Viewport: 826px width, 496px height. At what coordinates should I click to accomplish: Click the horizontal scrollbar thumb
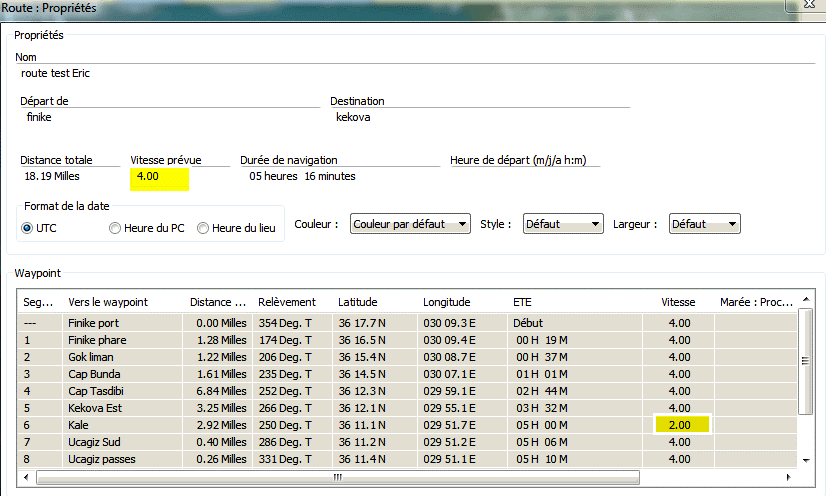pos(338,477)
